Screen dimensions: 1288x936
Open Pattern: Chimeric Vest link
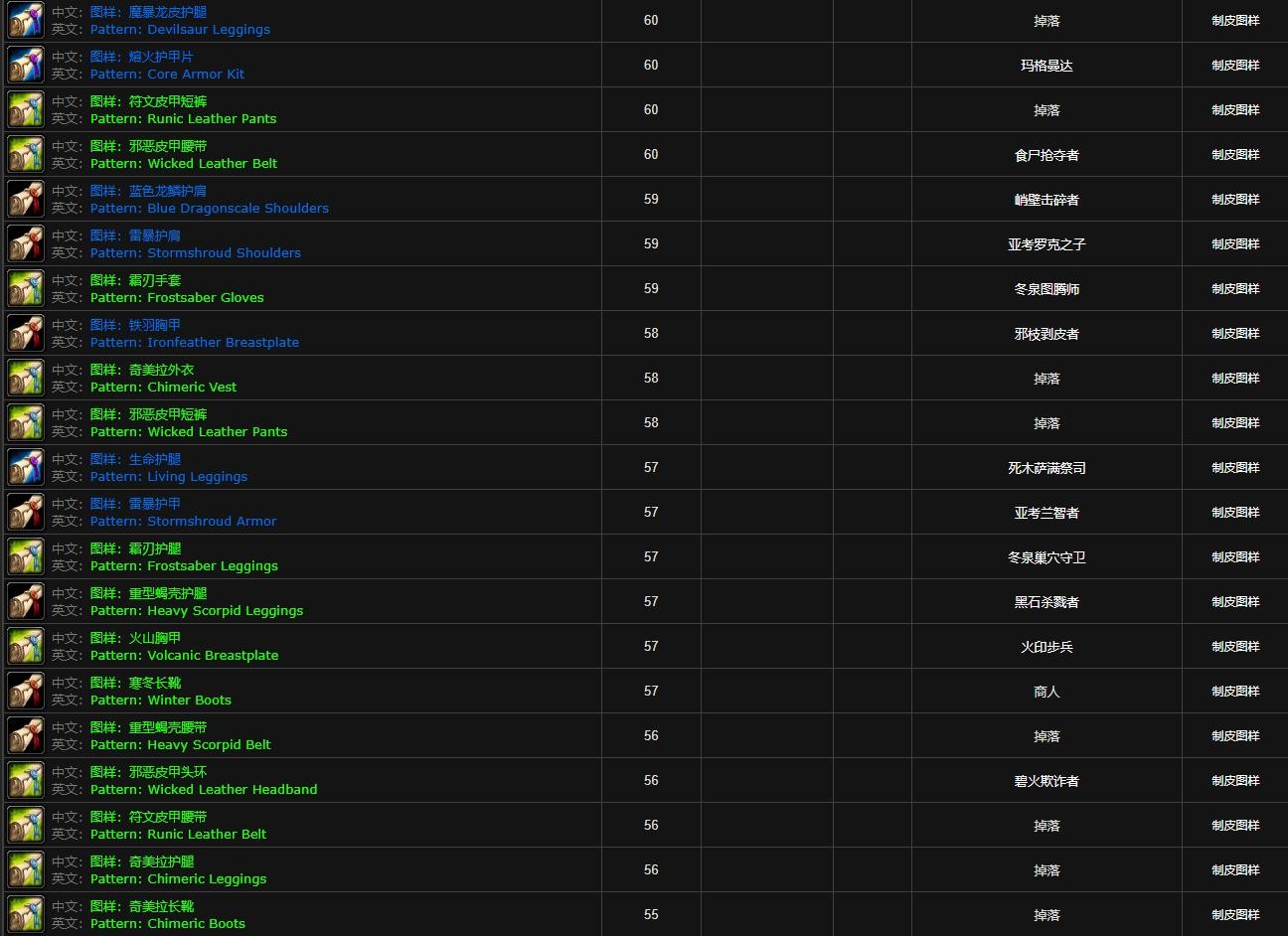click(163, 388)
